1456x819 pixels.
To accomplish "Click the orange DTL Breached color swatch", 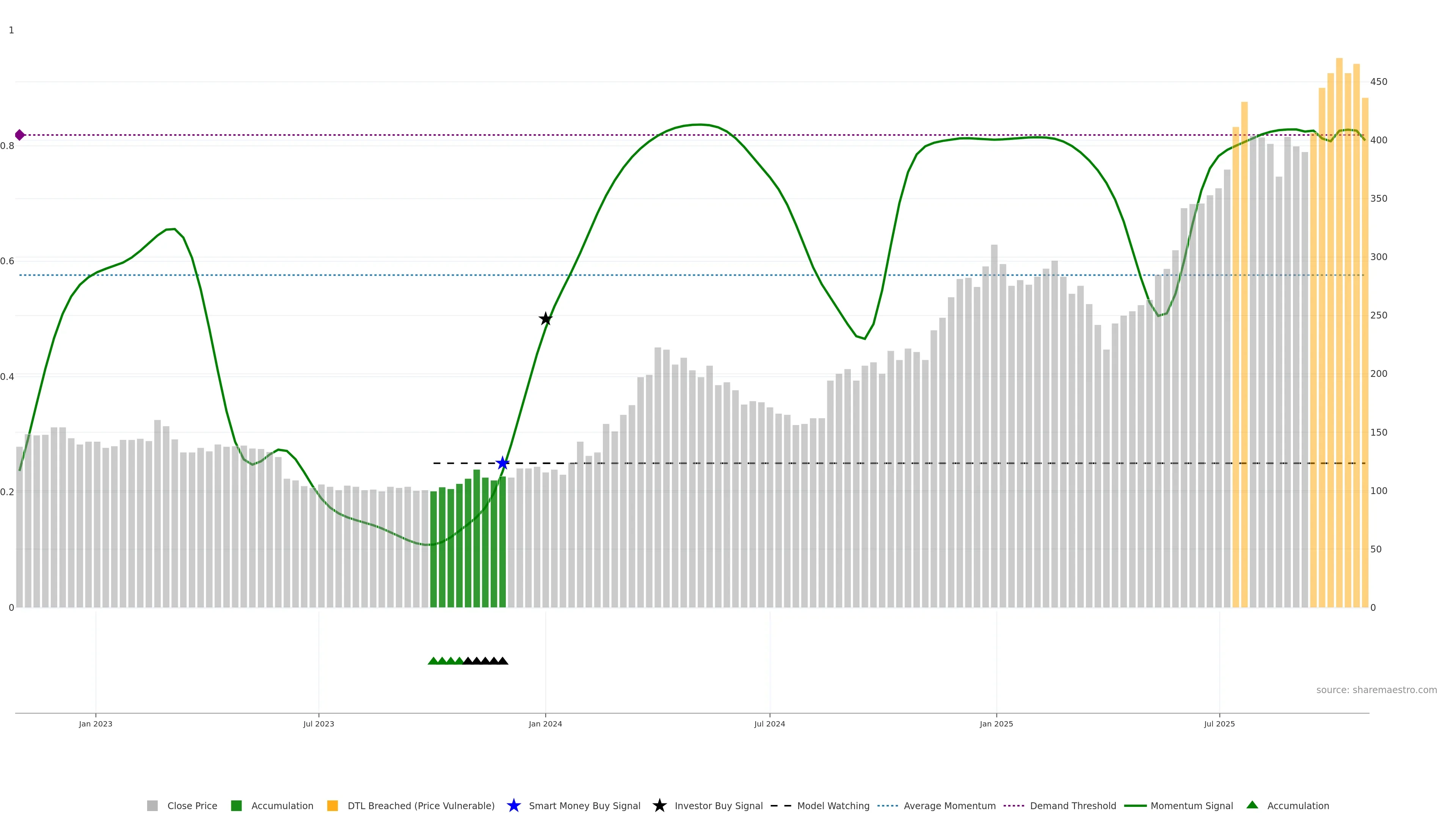I will [x=333, y=806].
